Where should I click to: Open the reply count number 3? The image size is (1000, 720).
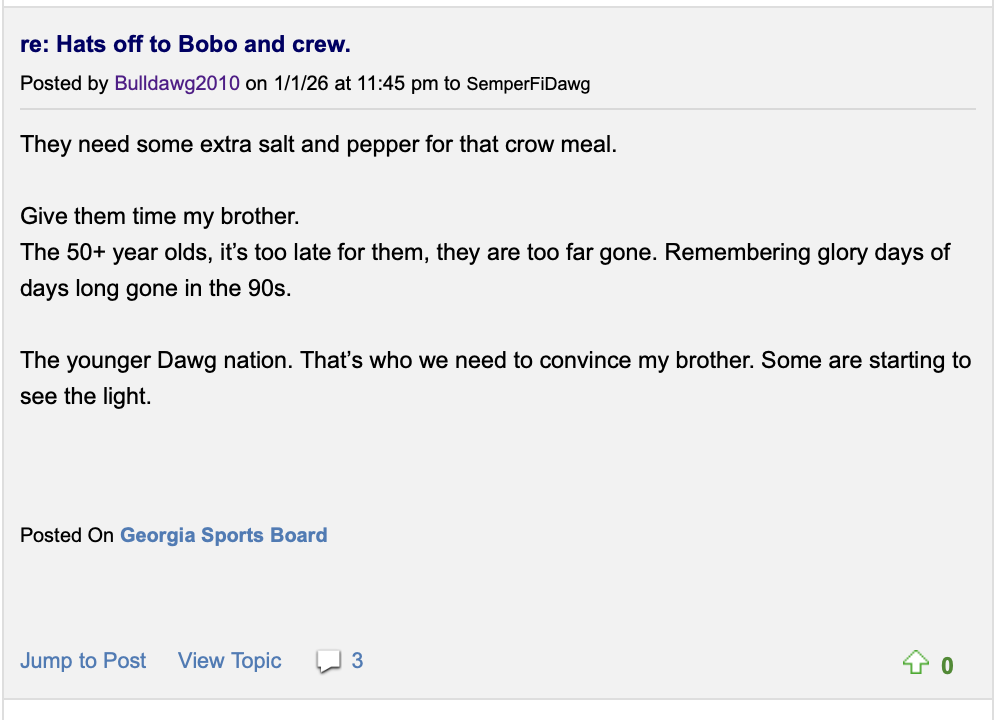[357, 661]
